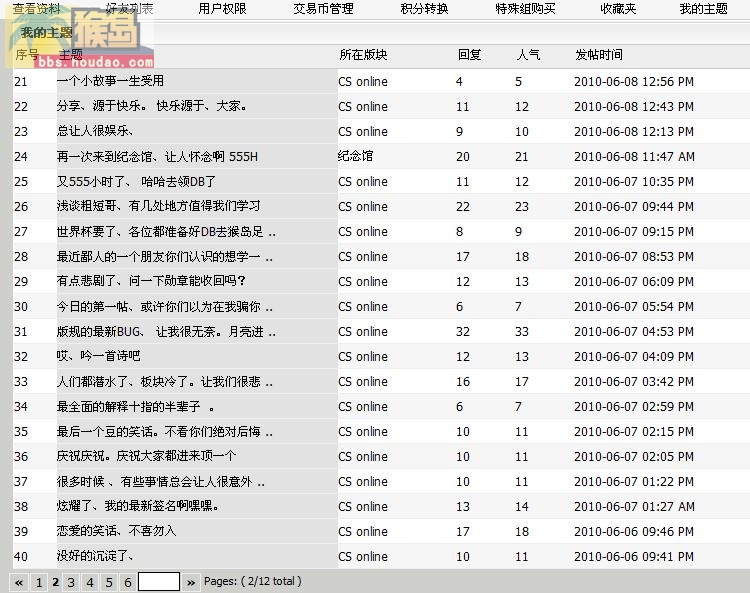Click CS online board in row 21
The height and width of the screenshot is (593, 750).
tap(363, 81)
